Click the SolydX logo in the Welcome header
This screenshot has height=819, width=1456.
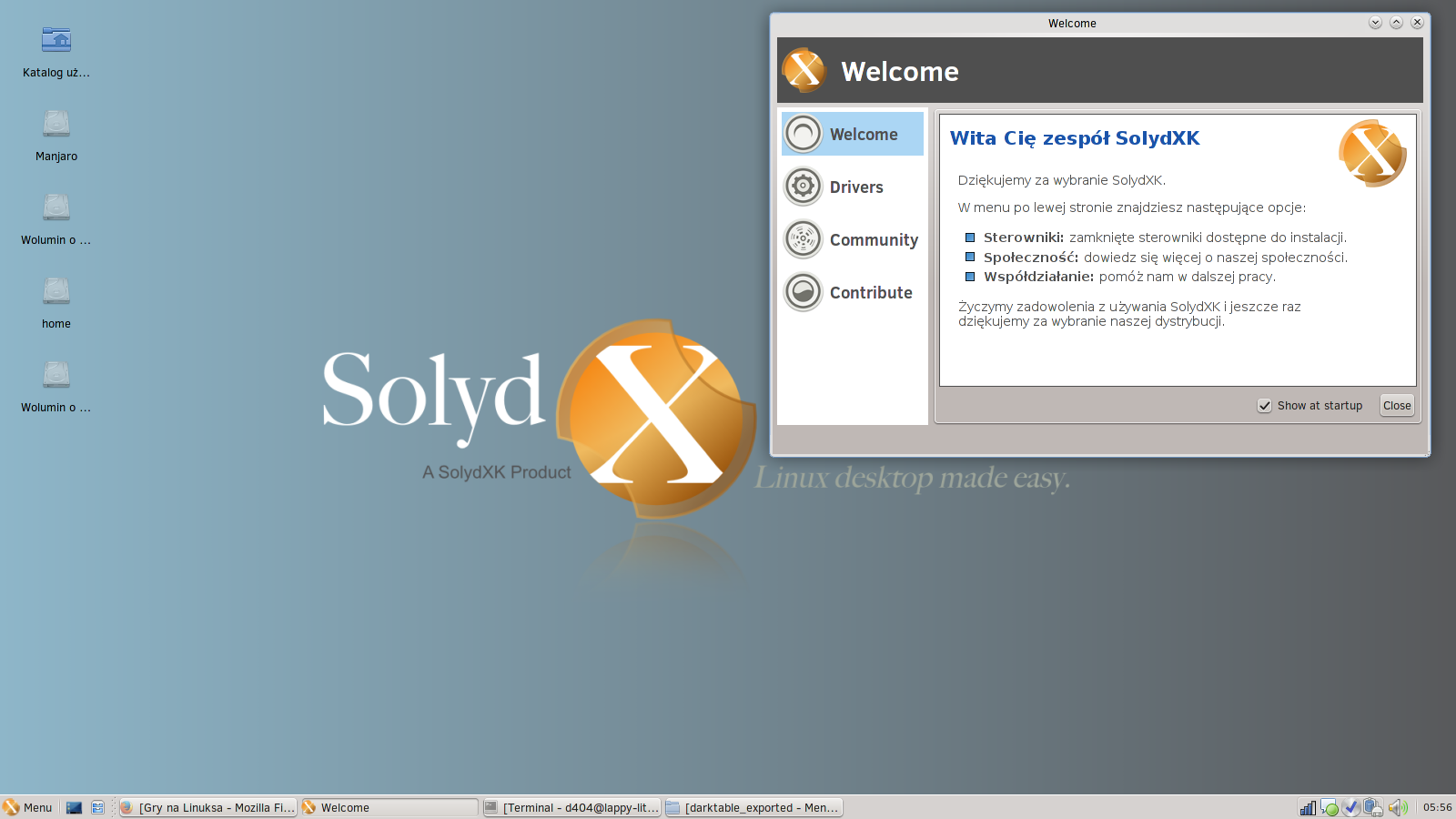tap(804, 71)
